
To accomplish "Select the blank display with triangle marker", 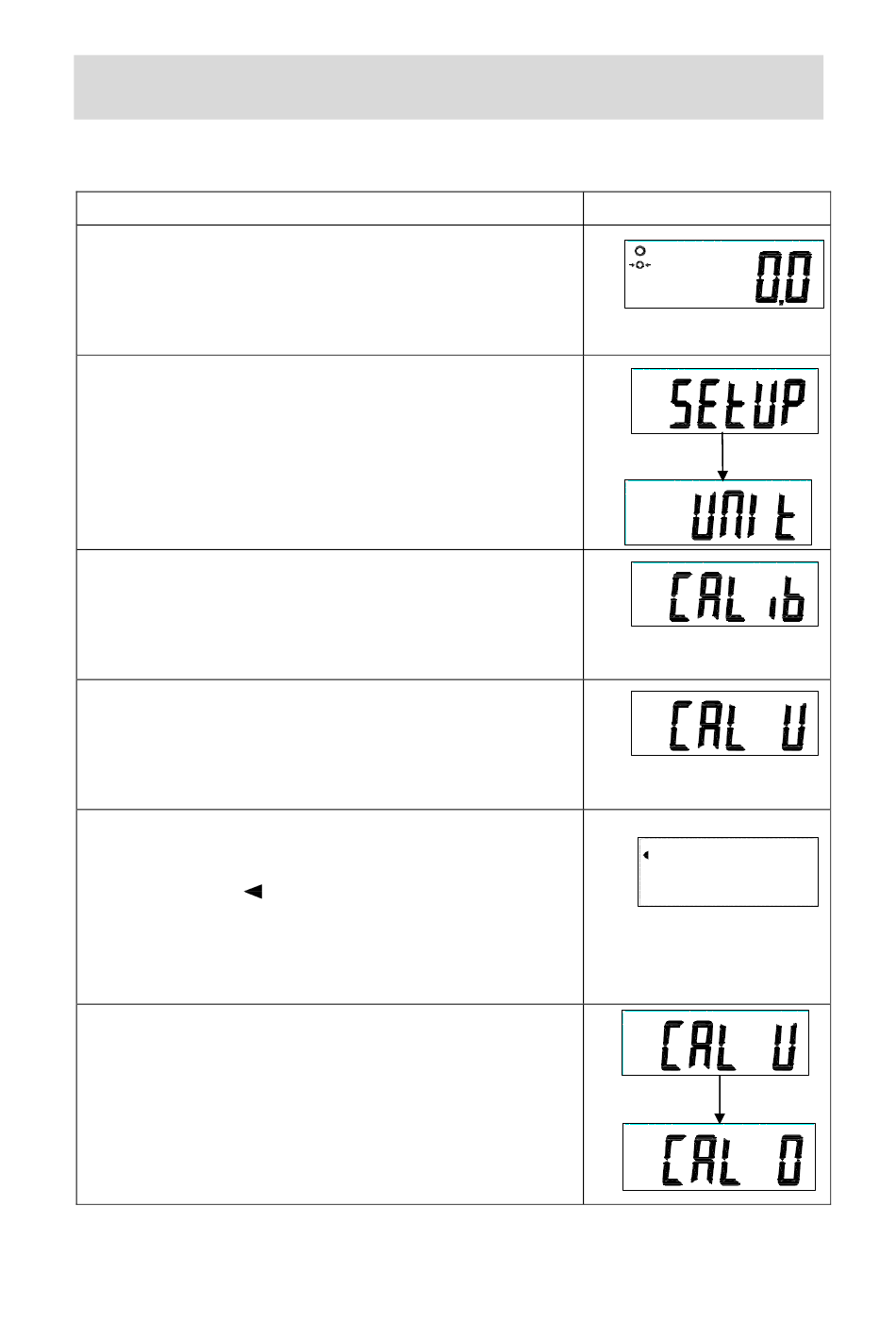I will click(x=728, y=872).
